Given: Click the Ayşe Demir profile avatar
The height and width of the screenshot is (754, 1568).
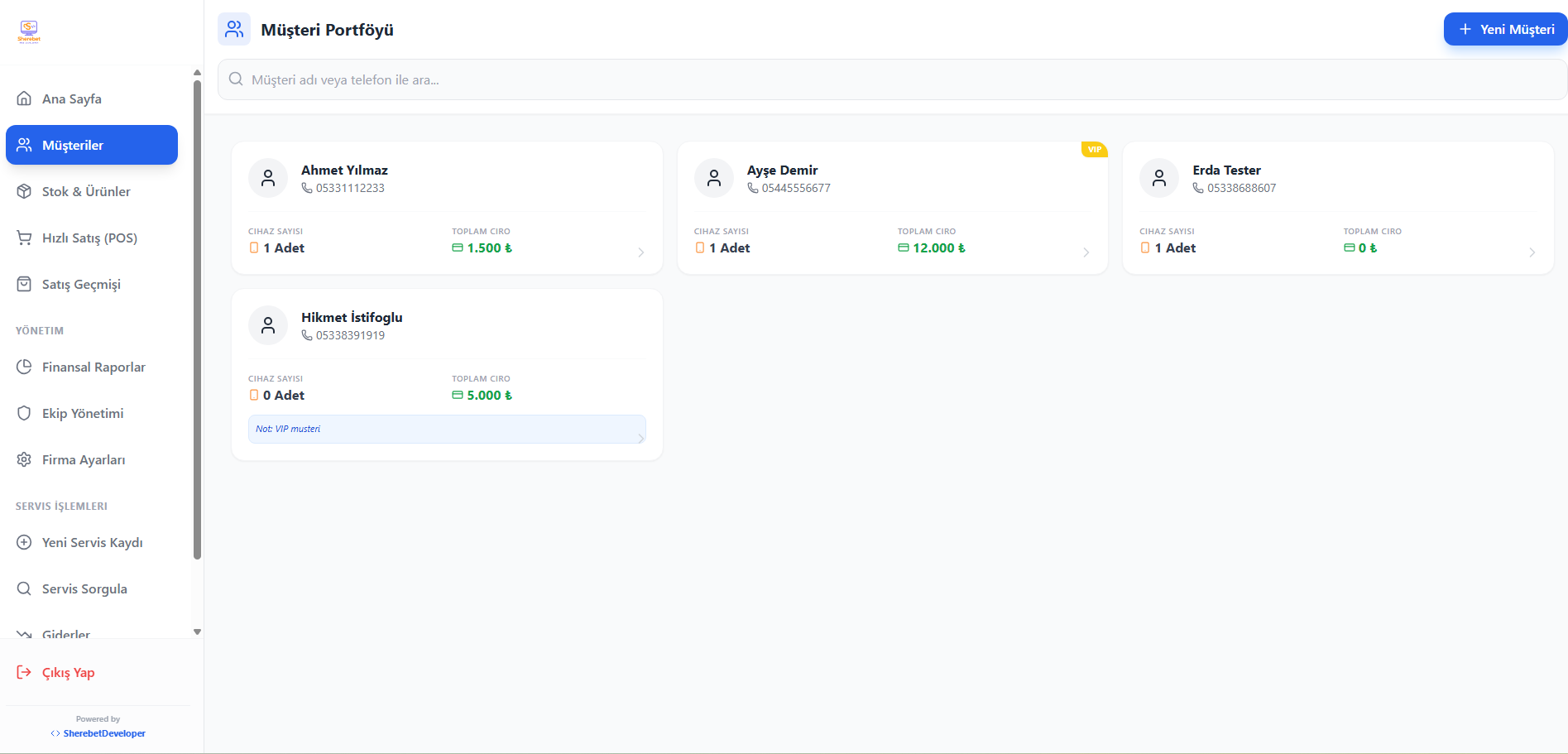Looking at the screenshot, I should pos(713,178).
